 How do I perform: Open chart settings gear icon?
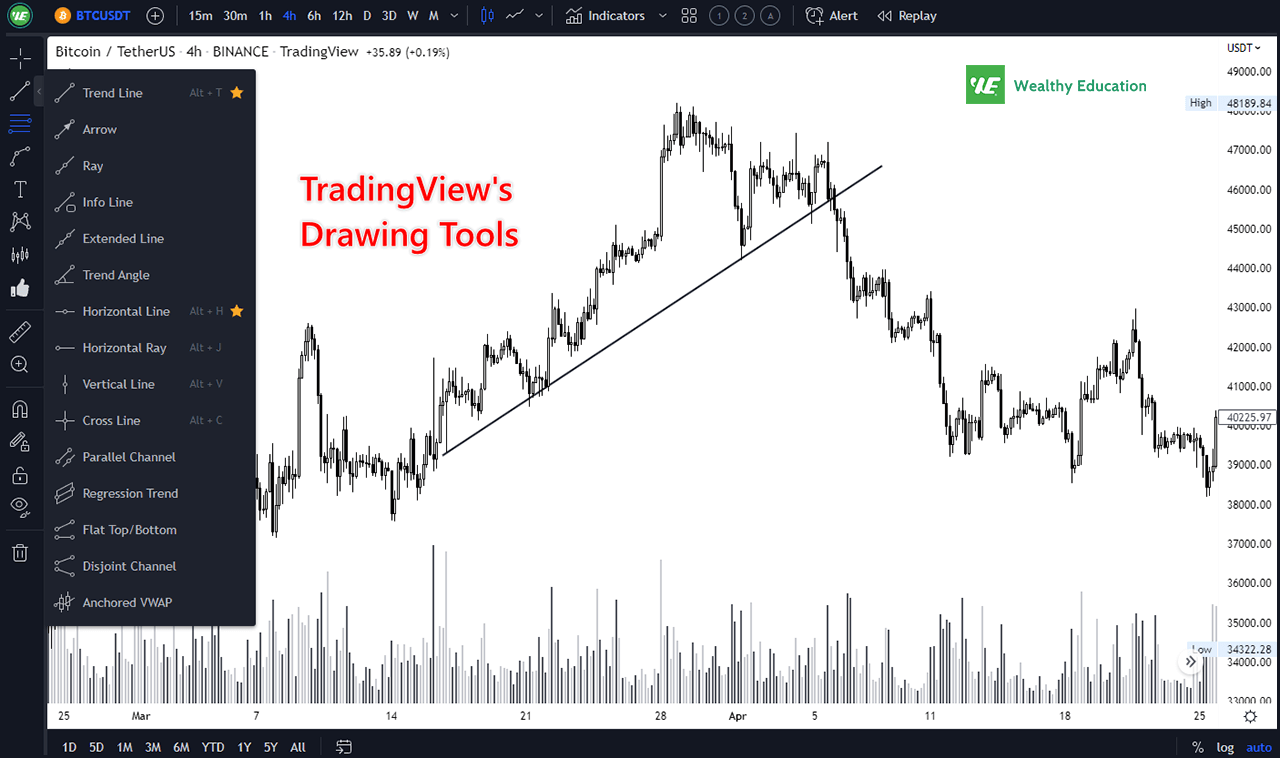1250,716
